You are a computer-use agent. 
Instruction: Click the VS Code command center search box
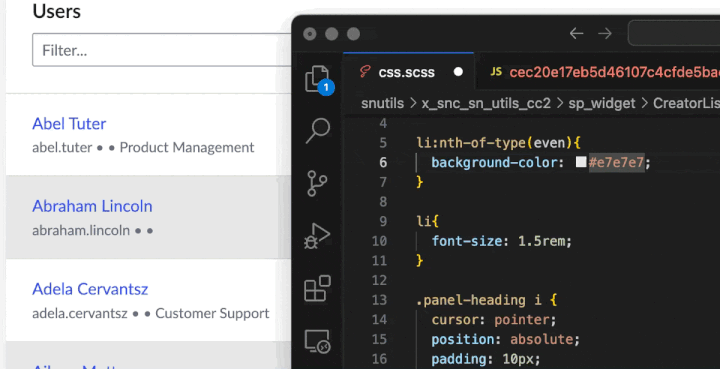(674, 33)
